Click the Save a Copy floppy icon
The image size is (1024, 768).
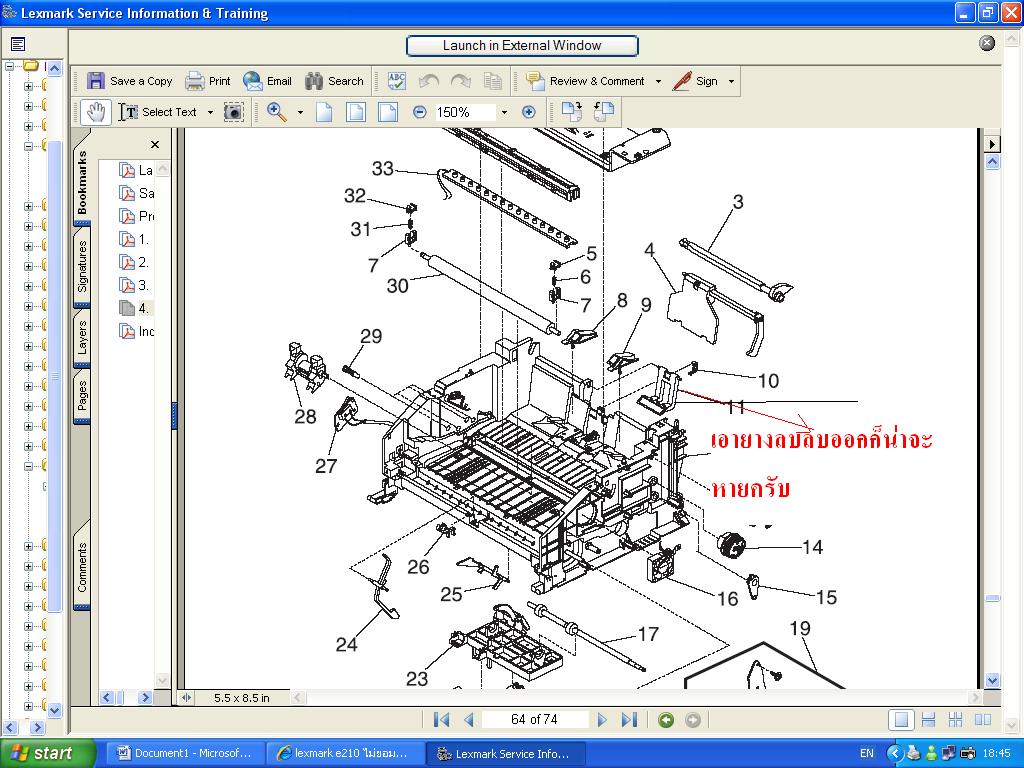96,81
